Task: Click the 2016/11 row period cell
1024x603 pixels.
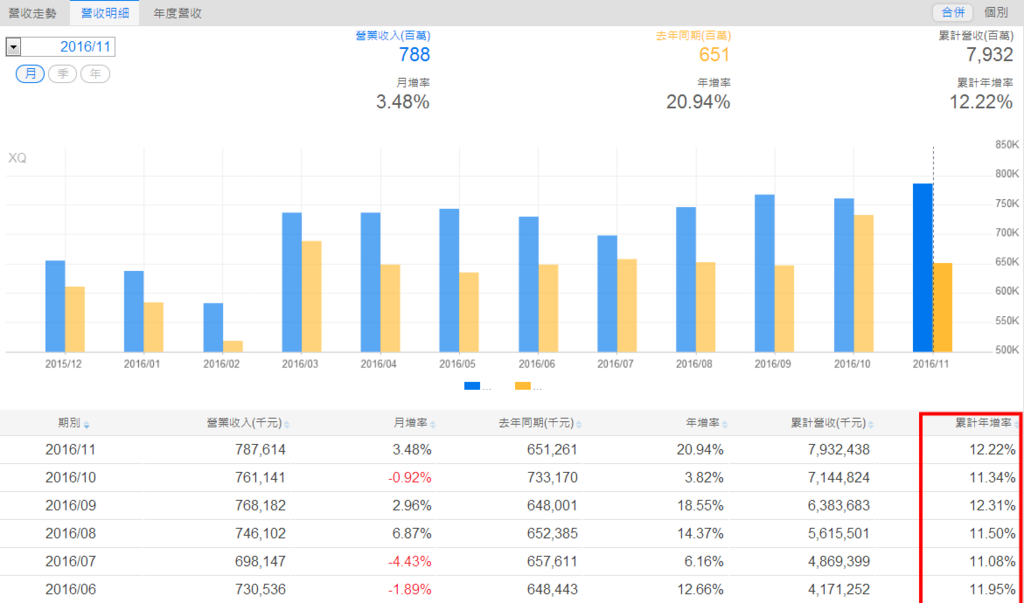Action: click(x=71, y=449)
